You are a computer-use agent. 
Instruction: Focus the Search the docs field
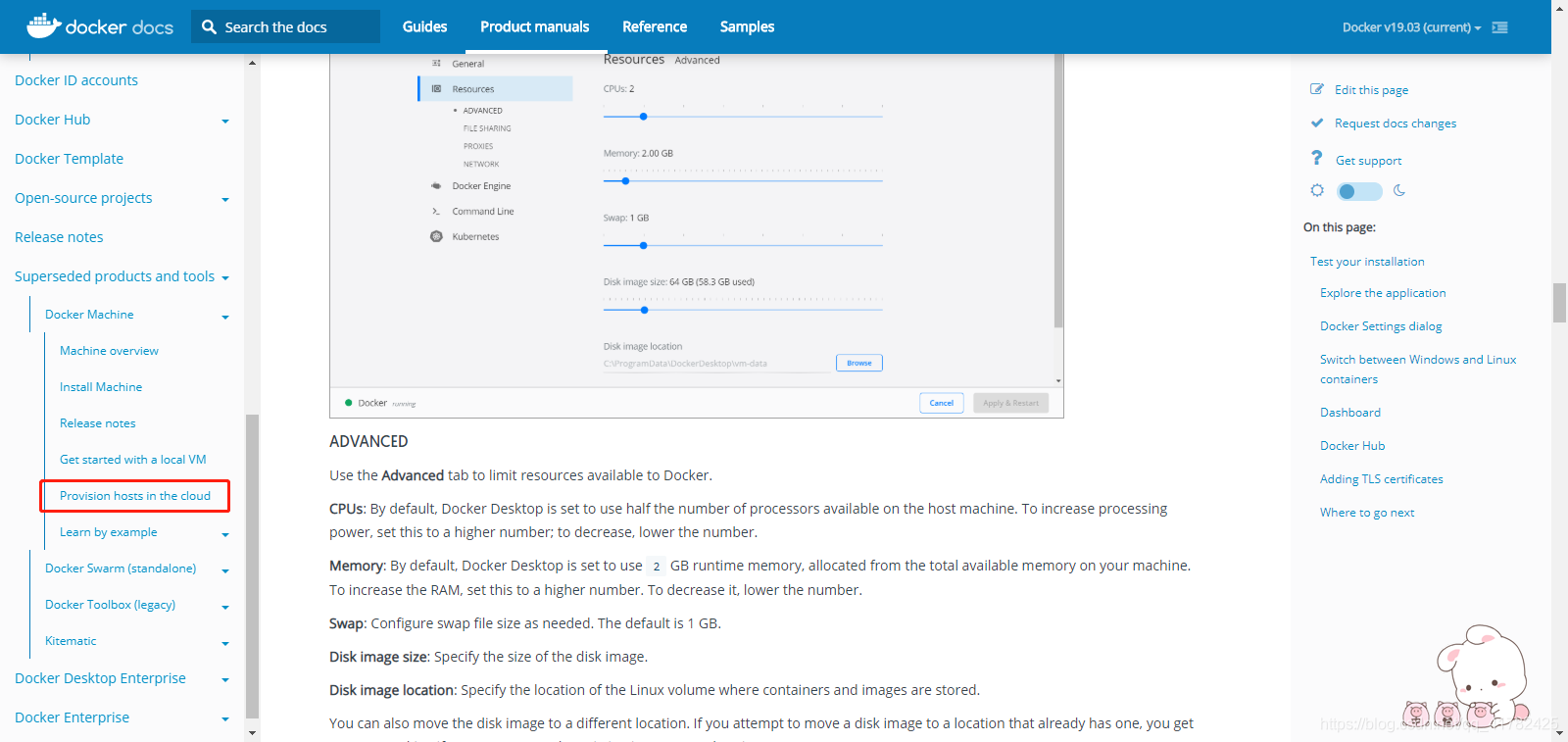(286, 26)
